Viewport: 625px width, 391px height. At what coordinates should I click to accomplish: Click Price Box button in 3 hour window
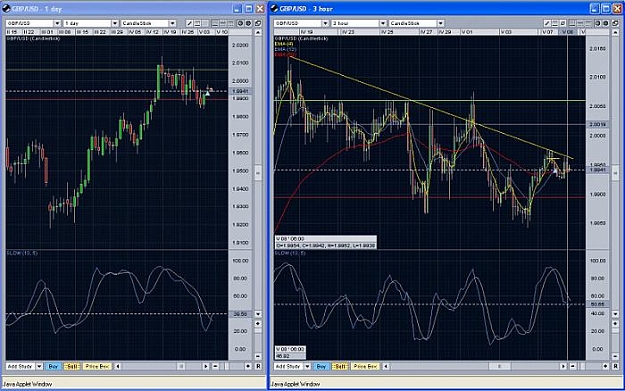tap(366, 366)
